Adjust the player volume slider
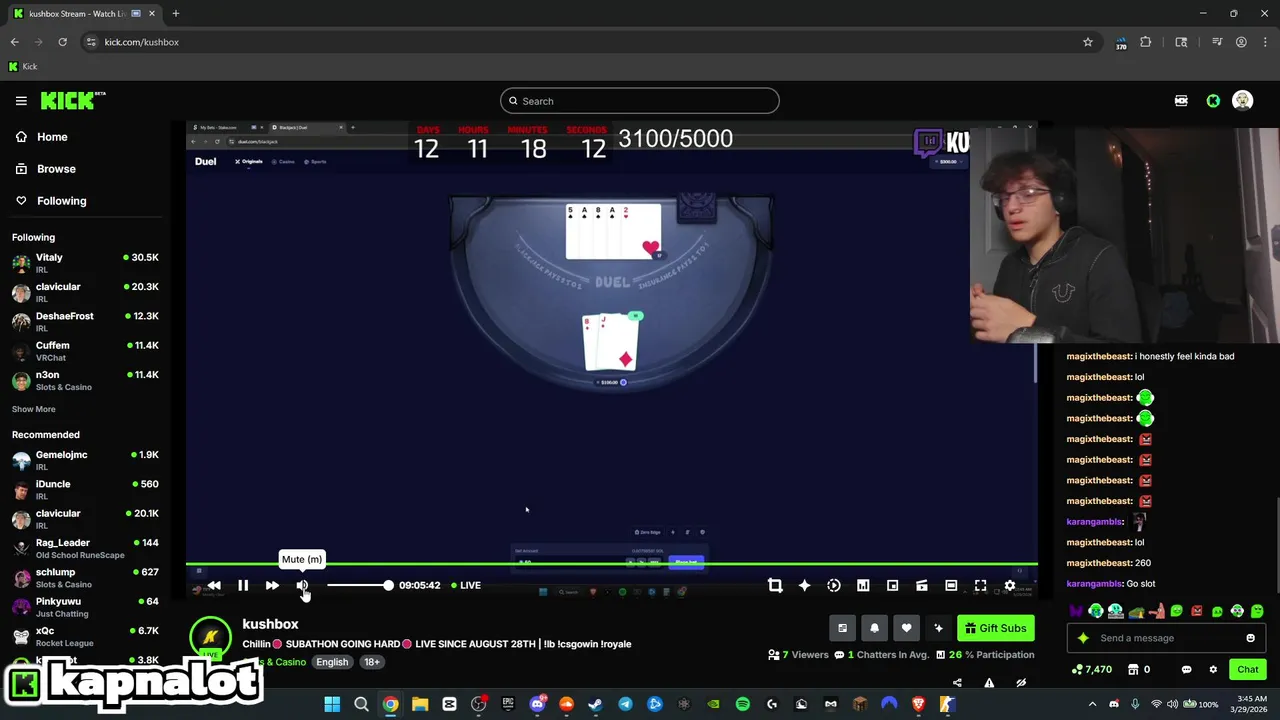The image size is (1280, 720). pos(359,585)
